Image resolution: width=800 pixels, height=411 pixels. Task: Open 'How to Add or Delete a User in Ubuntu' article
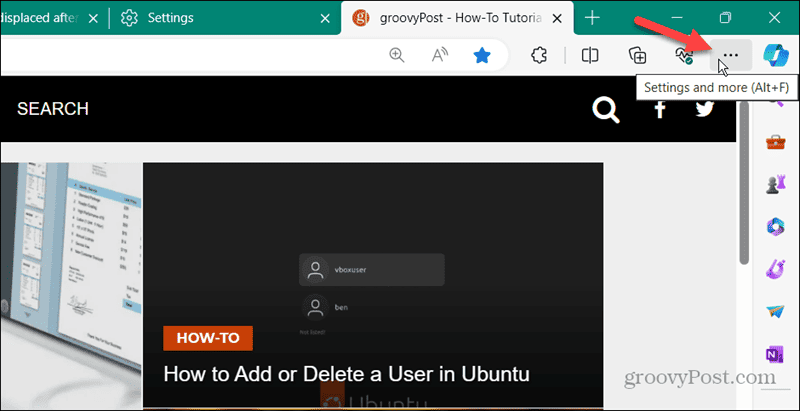tap(346, 374)
